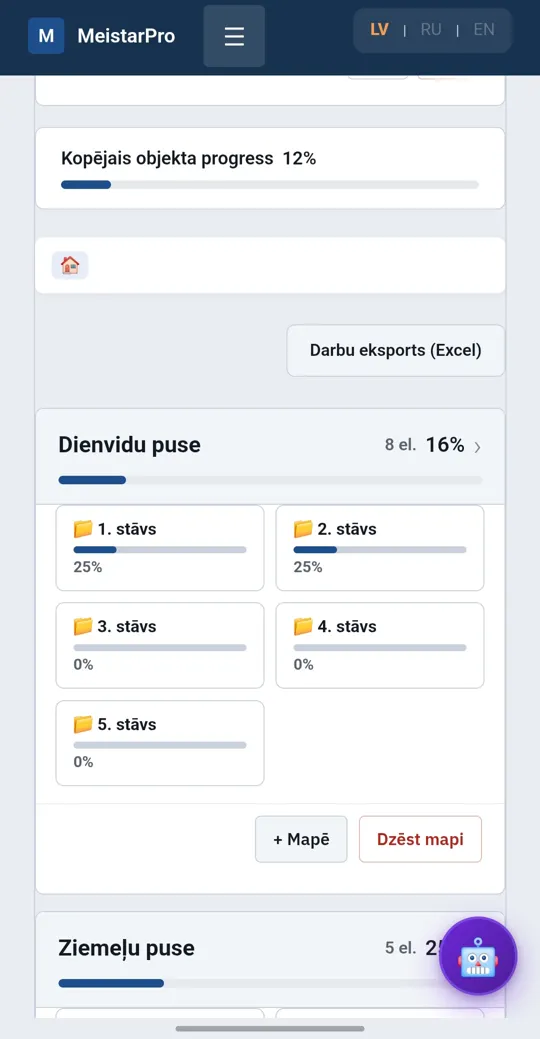This screenshot has height=1039, width=540.
Task: Open the 2. stāvs folder icon
Action: pyautogui.click(x=303, y=529)
